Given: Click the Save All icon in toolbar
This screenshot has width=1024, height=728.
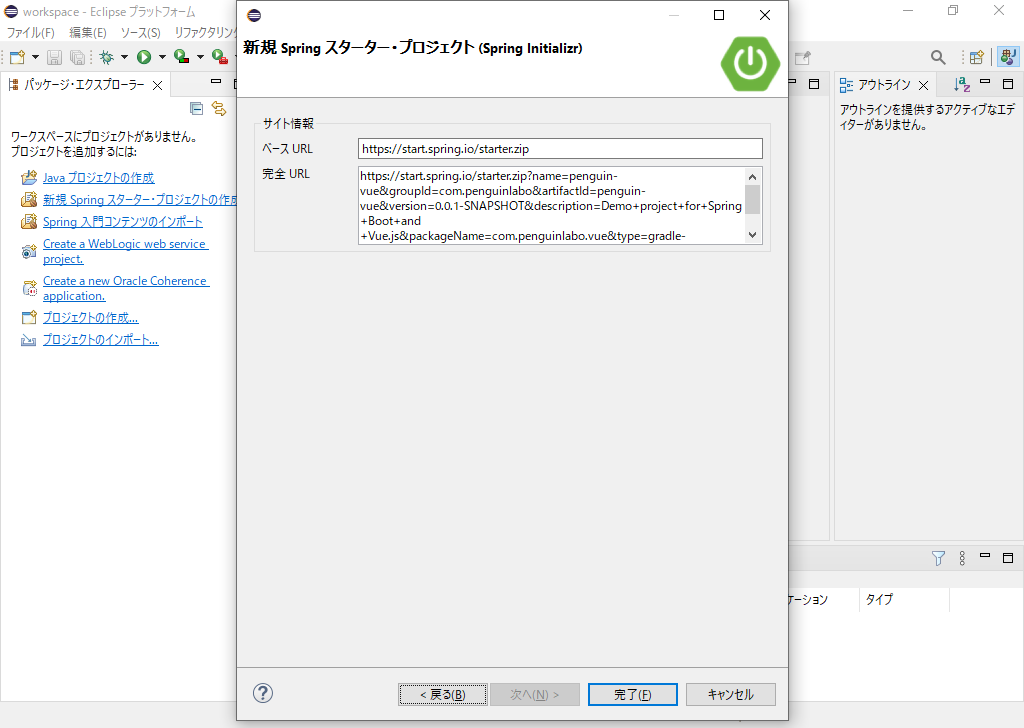Looking at the screenshot, I should 77,57.
